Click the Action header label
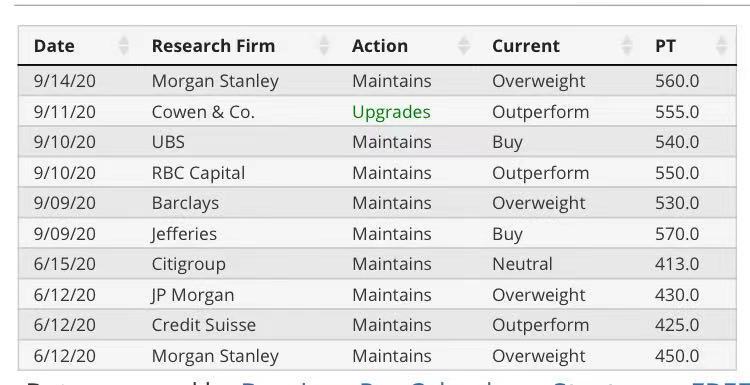This screenshot has height=385, width=750. [x=380, y=46]
